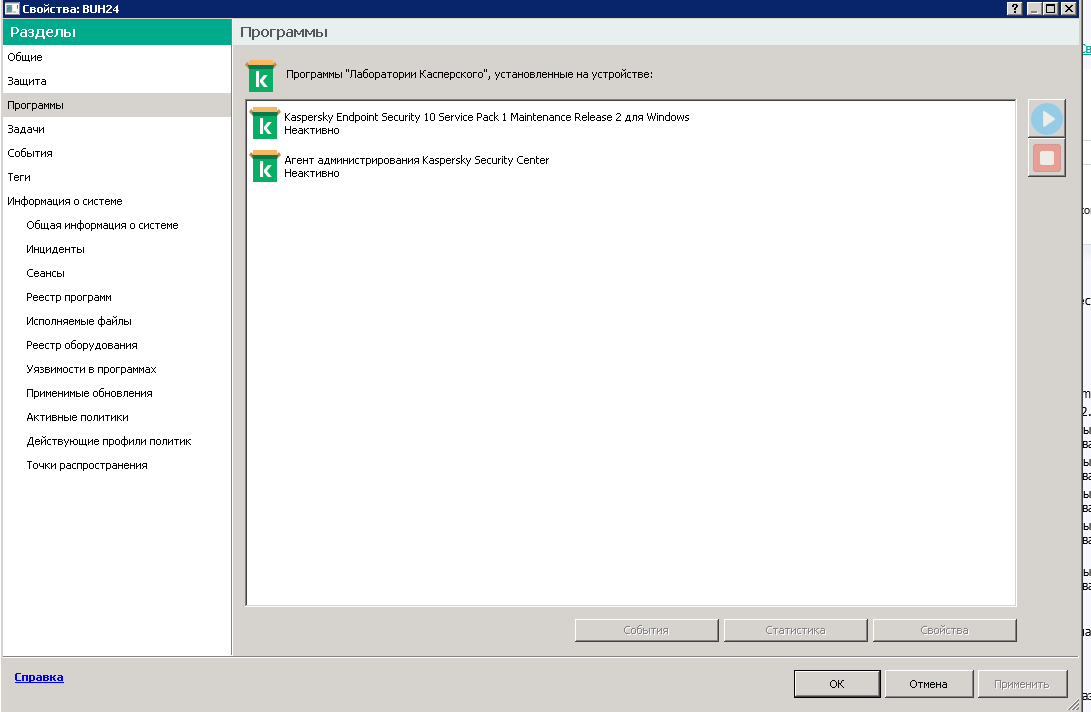Open the Защита section
This screenshot has height=712, width=1091.
(x=117, y=81)
